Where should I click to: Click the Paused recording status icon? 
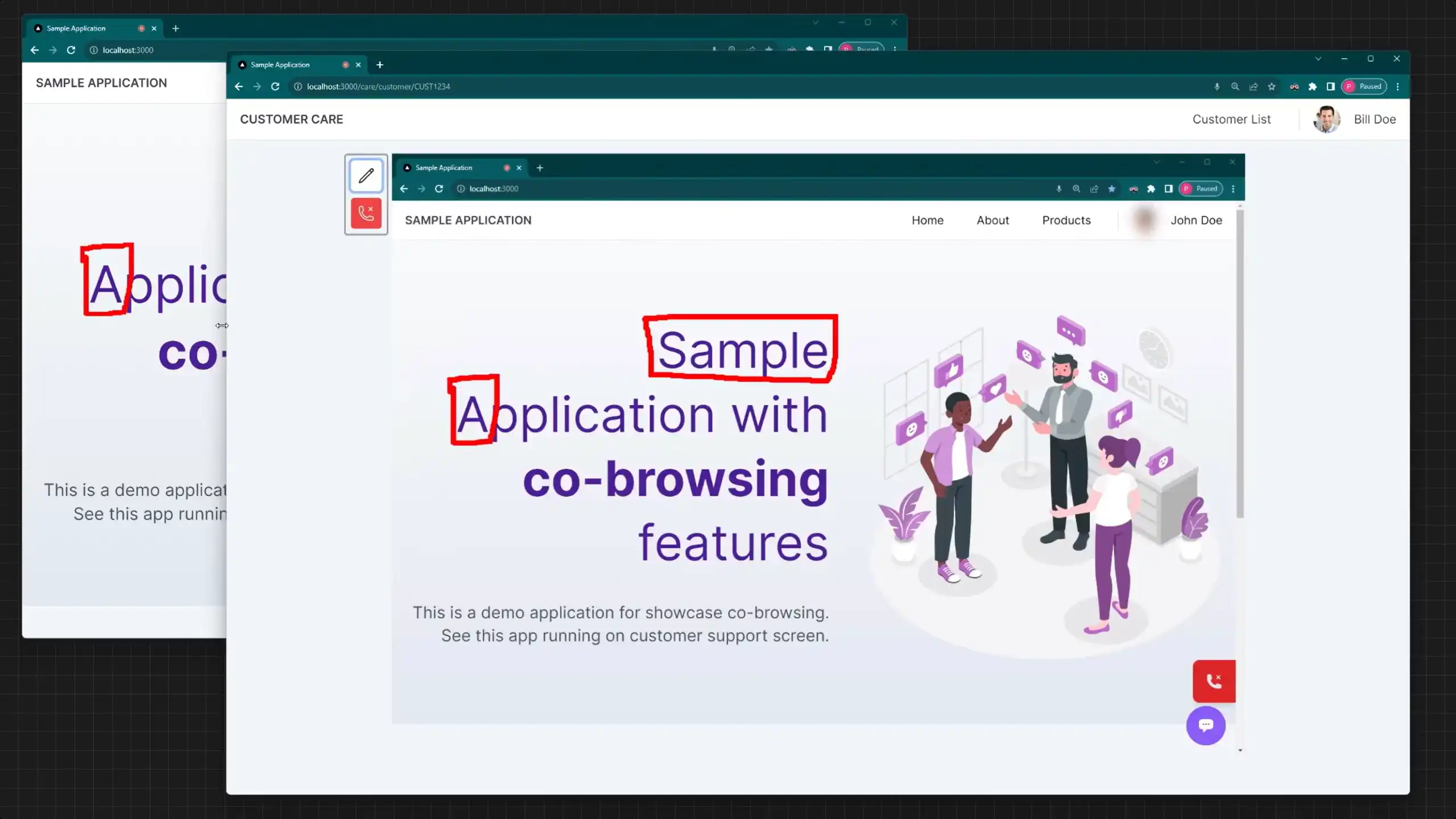point(1365,86)
